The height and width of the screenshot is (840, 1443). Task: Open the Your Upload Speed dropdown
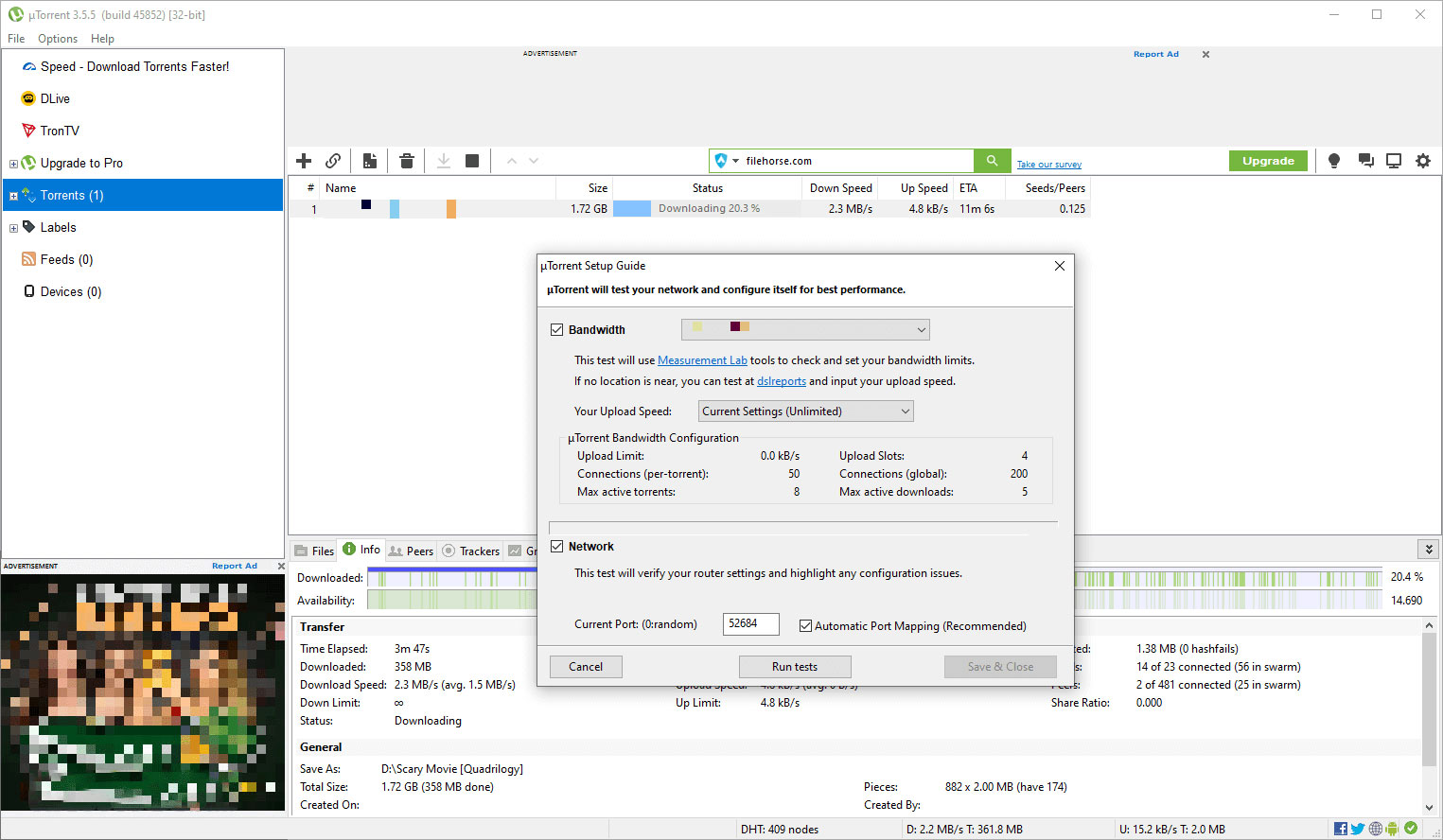pyautogui.click(x=806, y=411)
